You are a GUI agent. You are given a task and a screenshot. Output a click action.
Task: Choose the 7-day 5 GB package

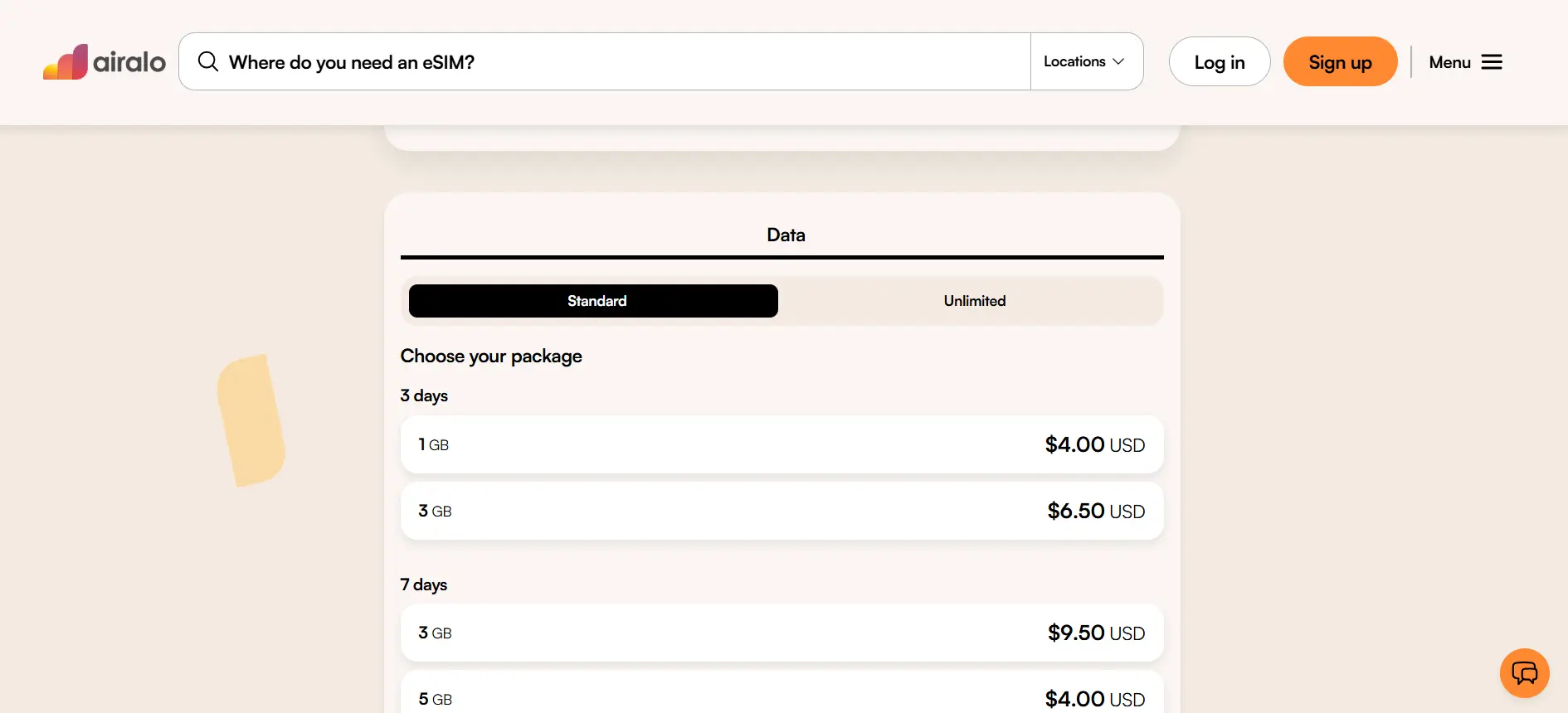pyautogui.click(x=782, y=696)
